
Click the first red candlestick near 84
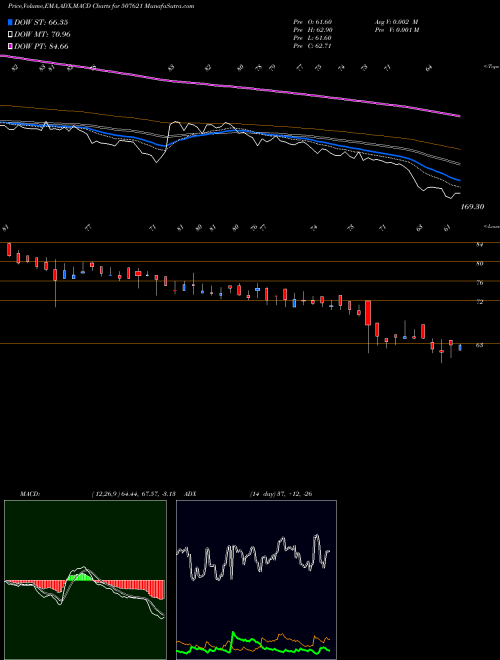tap(8, 249)
